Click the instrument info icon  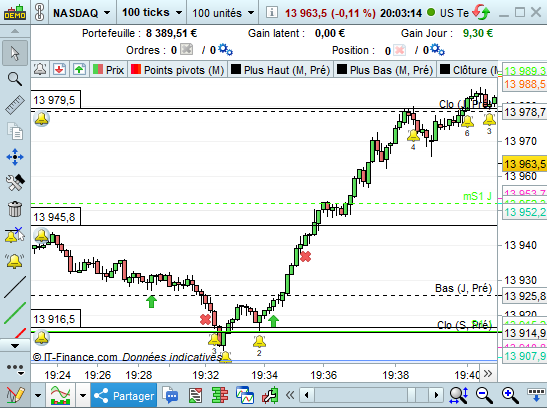pyautogui.click(x=272, y=13)
